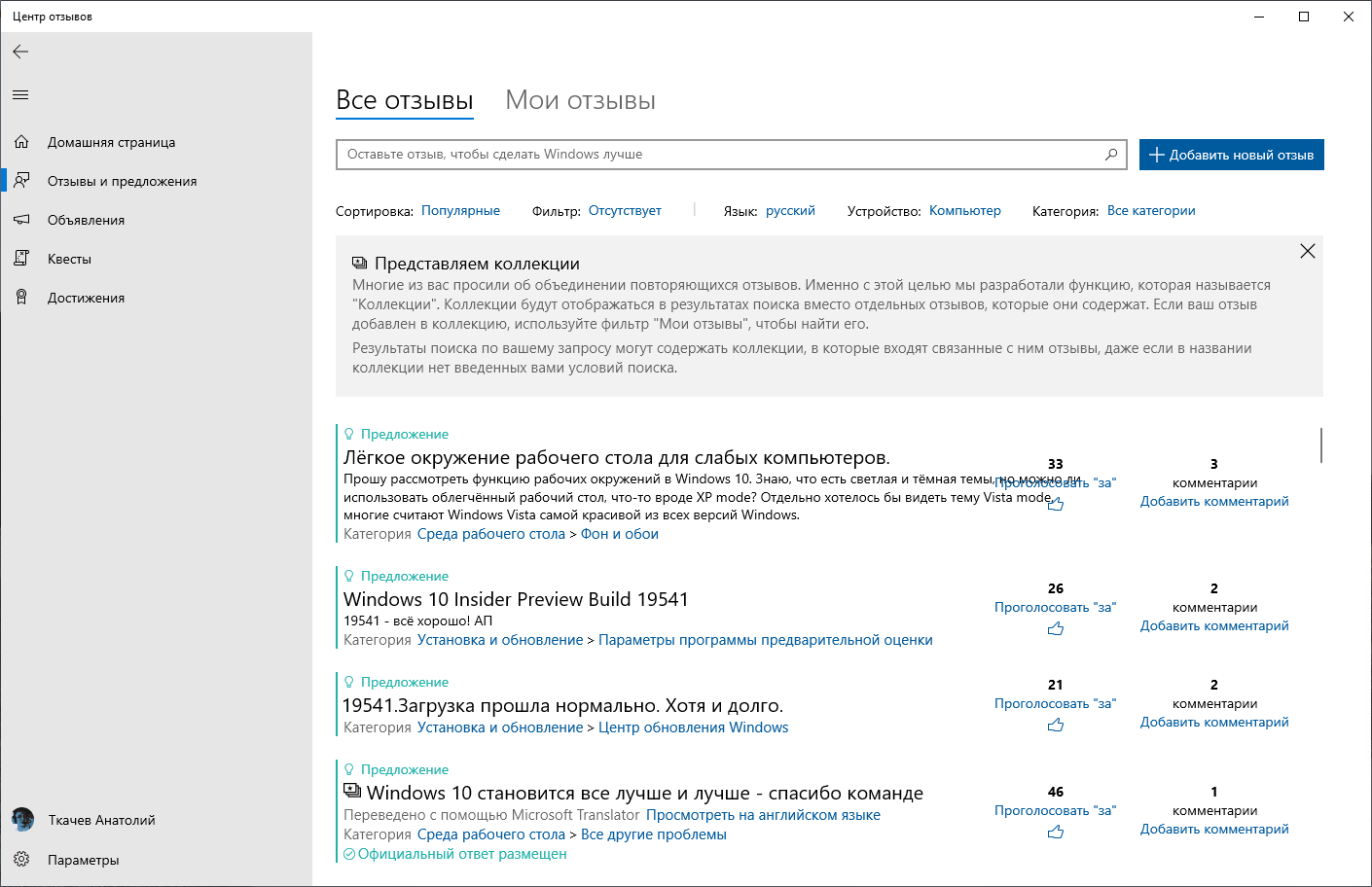Screen dimensions: 1372x887
Task: Click the Объявления megaphone icon
Action: (x=21, y=220)
